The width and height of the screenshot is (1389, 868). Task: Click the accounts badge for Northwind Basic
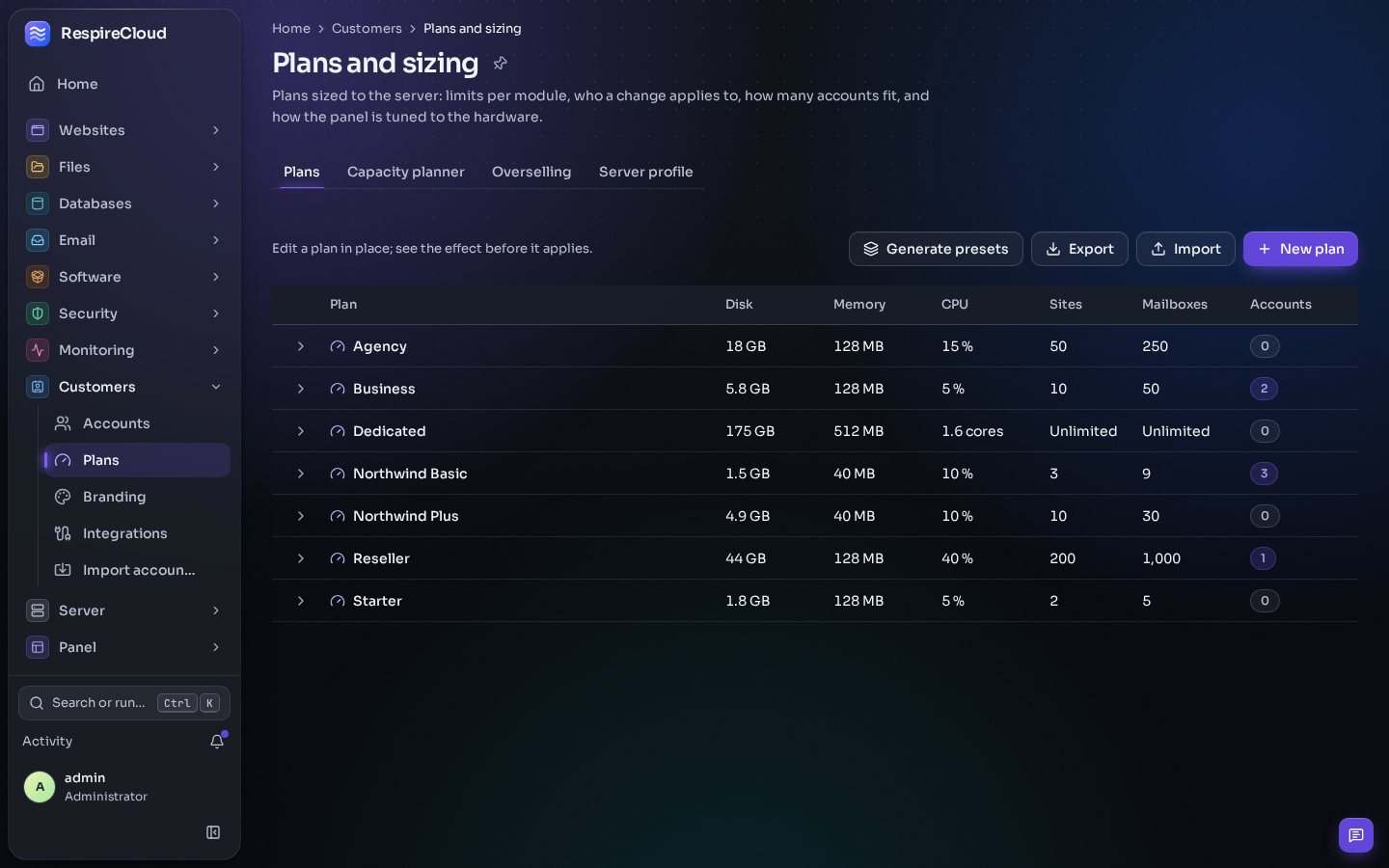(x=1264, y=474)
